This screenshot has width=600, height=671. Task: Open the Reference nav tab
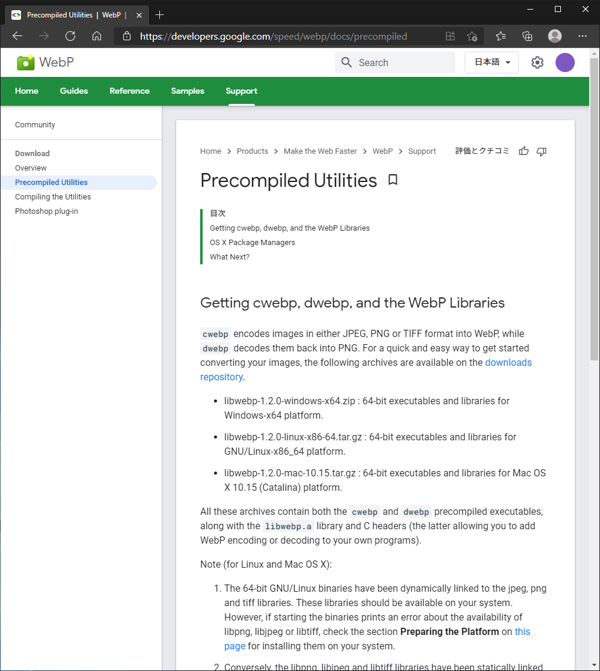click(129, 91)
